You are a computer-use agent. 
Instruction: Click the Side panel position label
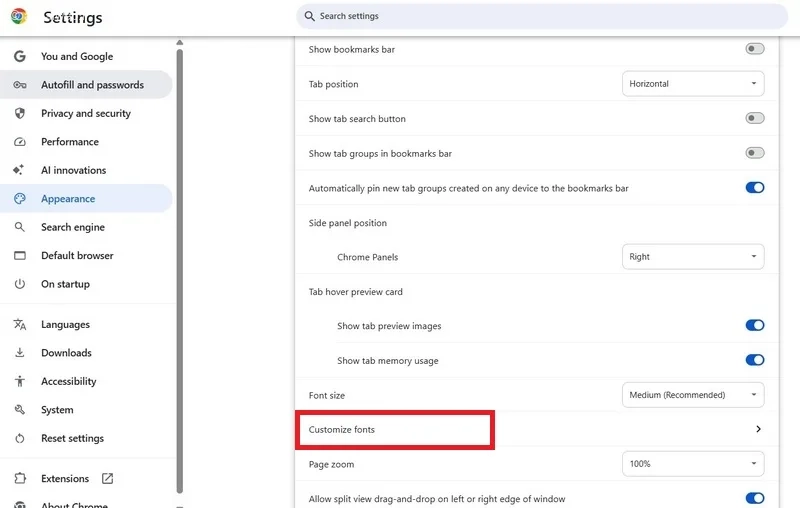pyautogui.click(x=347, y=223)
